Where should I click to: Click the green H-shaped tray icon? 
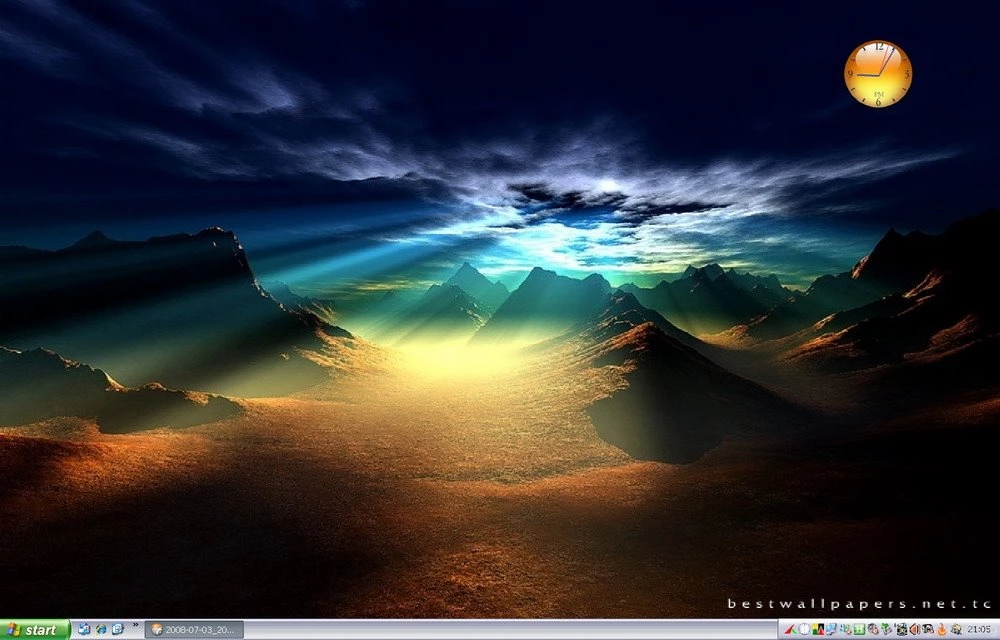[858, 631]
